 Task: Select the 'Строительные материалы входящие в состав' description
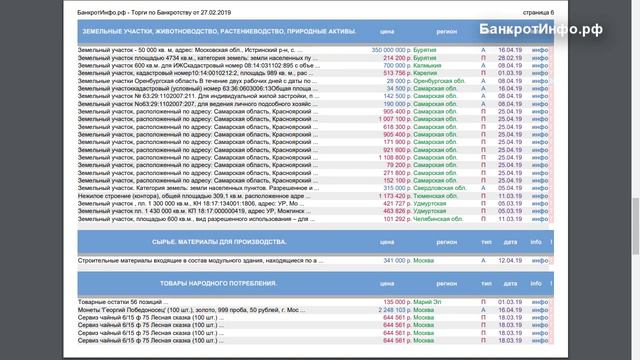point(200,260)
